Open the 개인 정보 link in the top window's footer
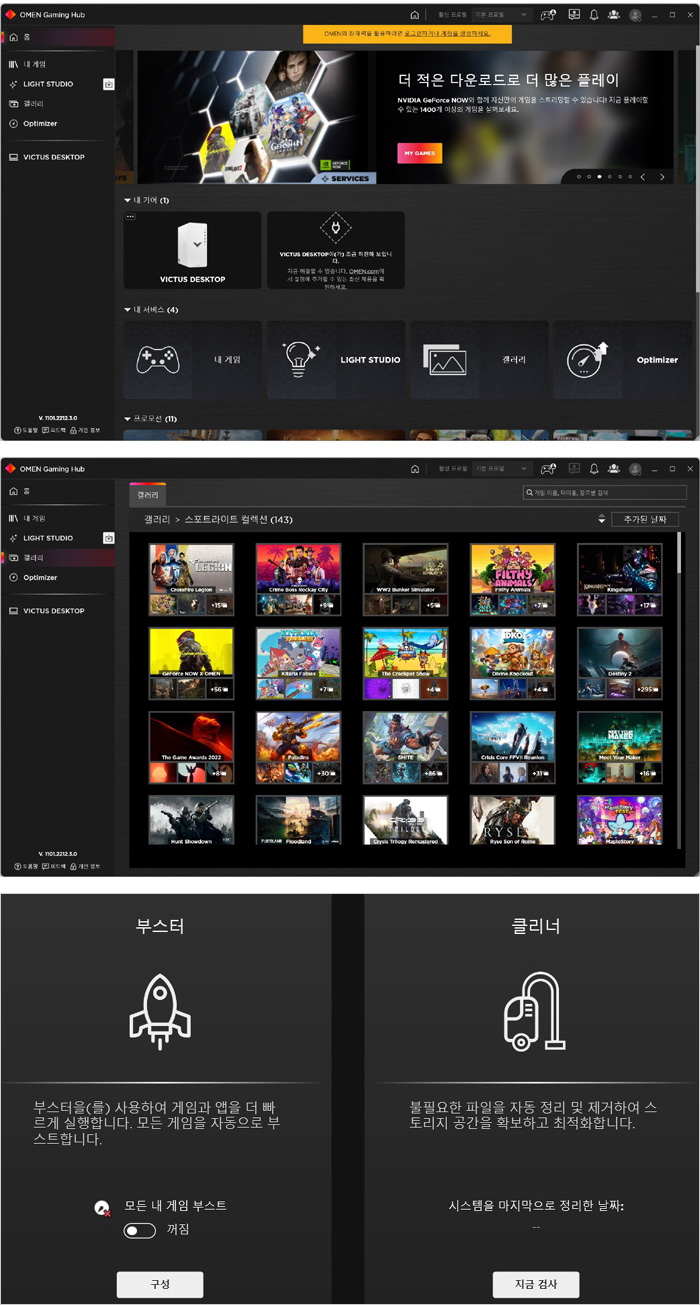 [86, 430]
